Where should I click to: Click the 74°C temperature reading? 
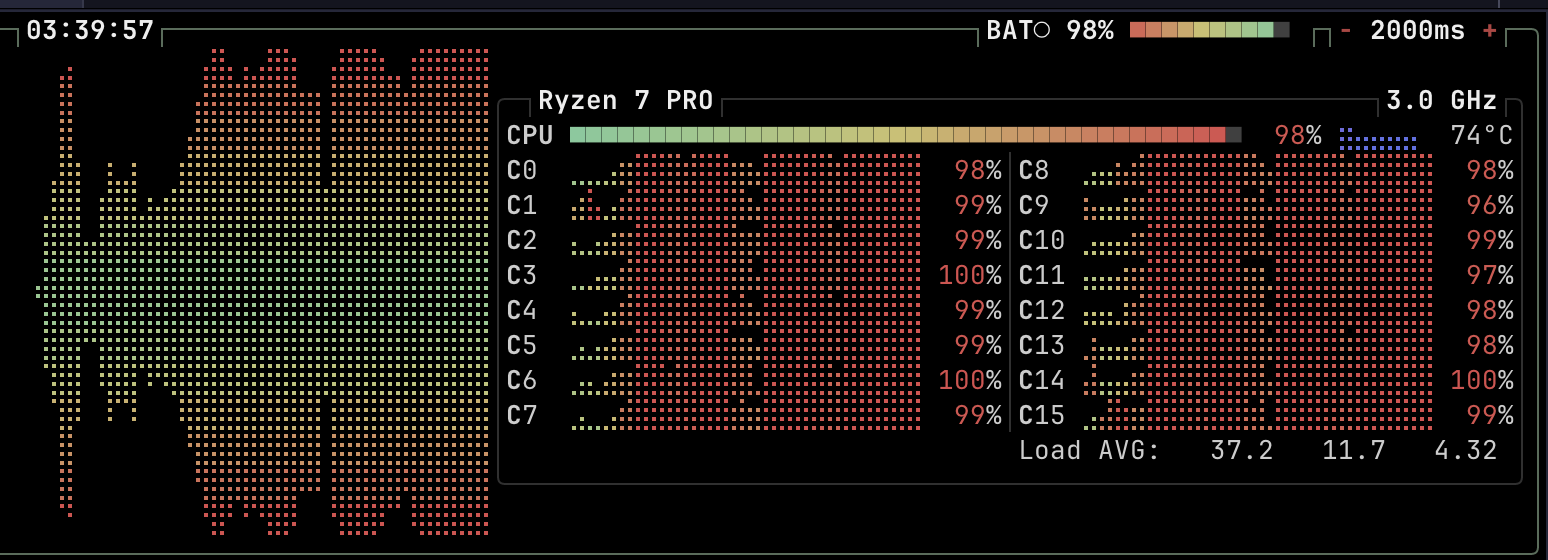click(1482, 136)
